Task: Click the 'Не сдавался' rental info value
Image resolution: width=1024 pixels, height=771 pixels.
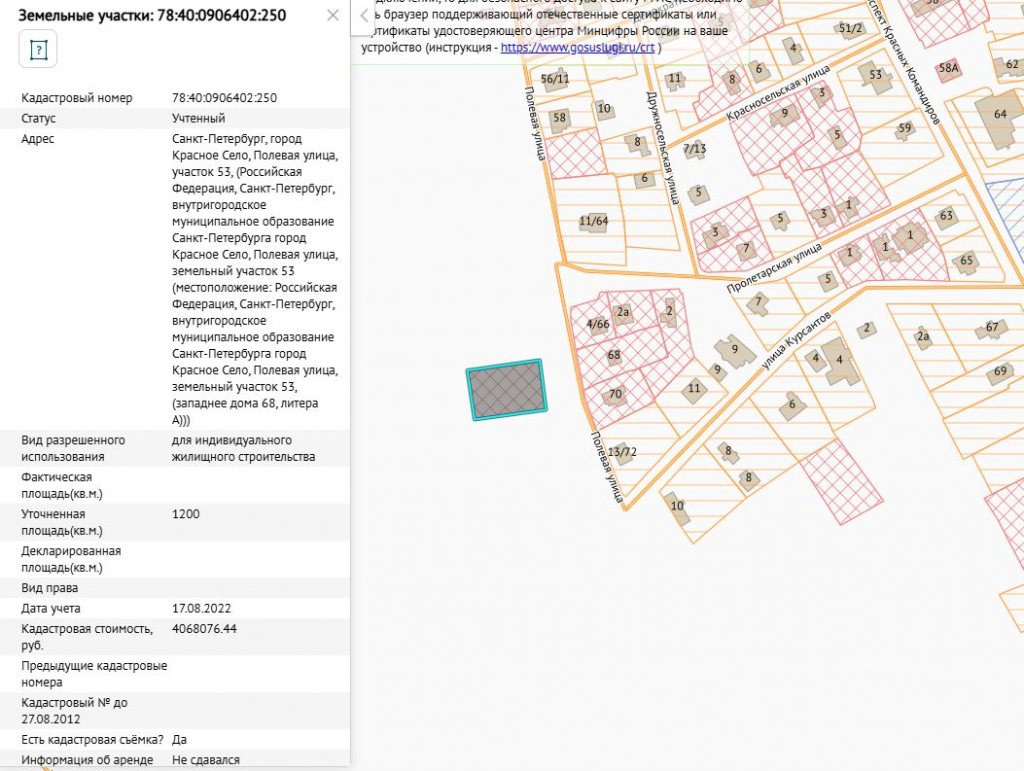Action: [206, 760]
